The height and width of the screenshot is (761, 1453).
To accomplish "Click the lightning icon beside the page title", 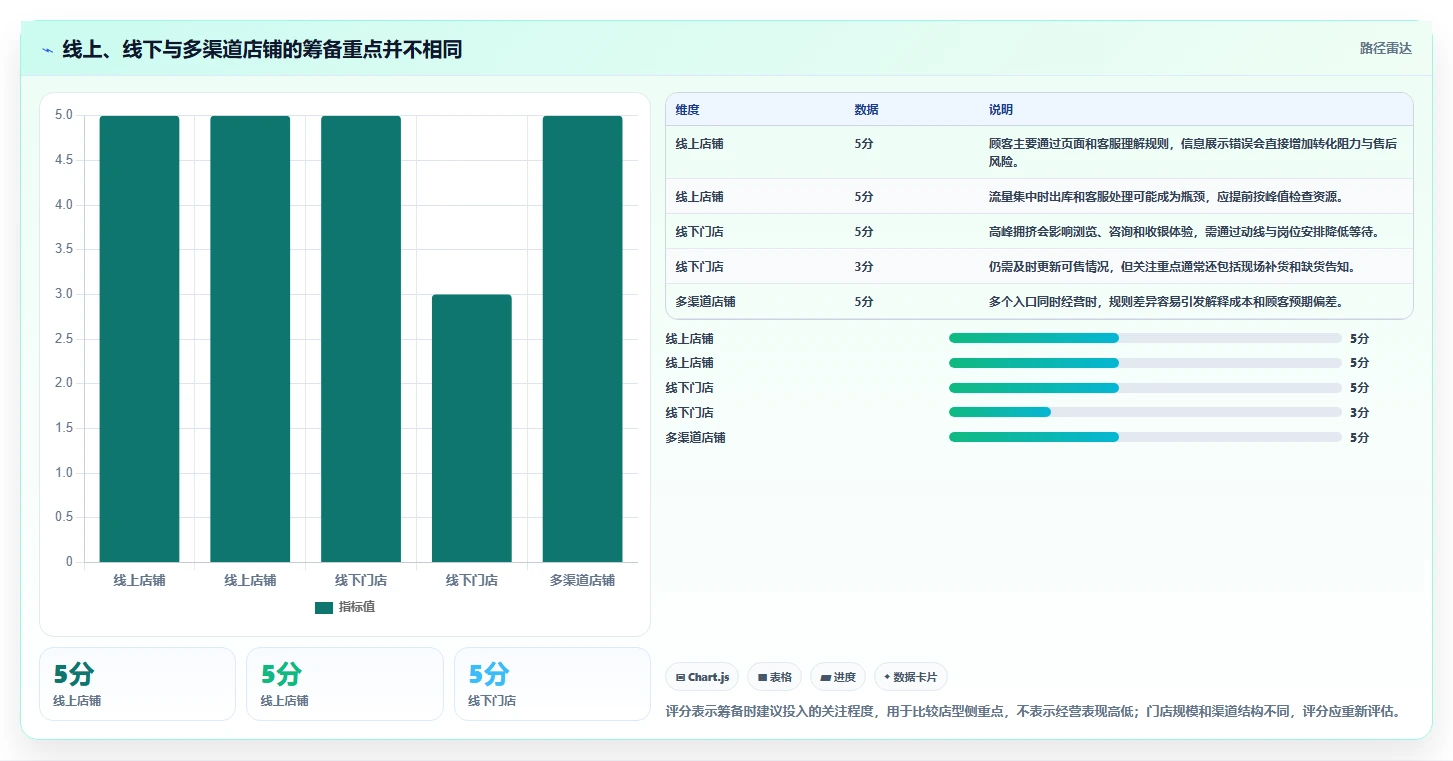I will coord(48,50).
